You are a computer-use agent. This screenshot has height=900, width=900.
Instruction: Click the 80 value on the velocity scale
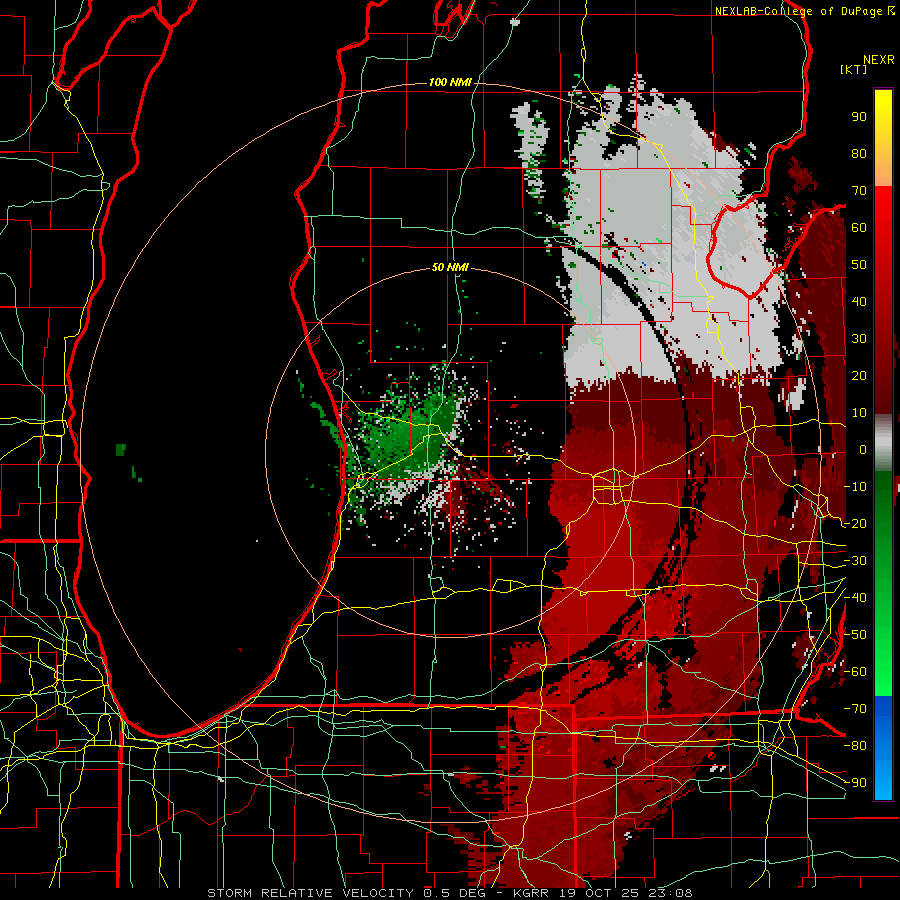tap(859, 153)
